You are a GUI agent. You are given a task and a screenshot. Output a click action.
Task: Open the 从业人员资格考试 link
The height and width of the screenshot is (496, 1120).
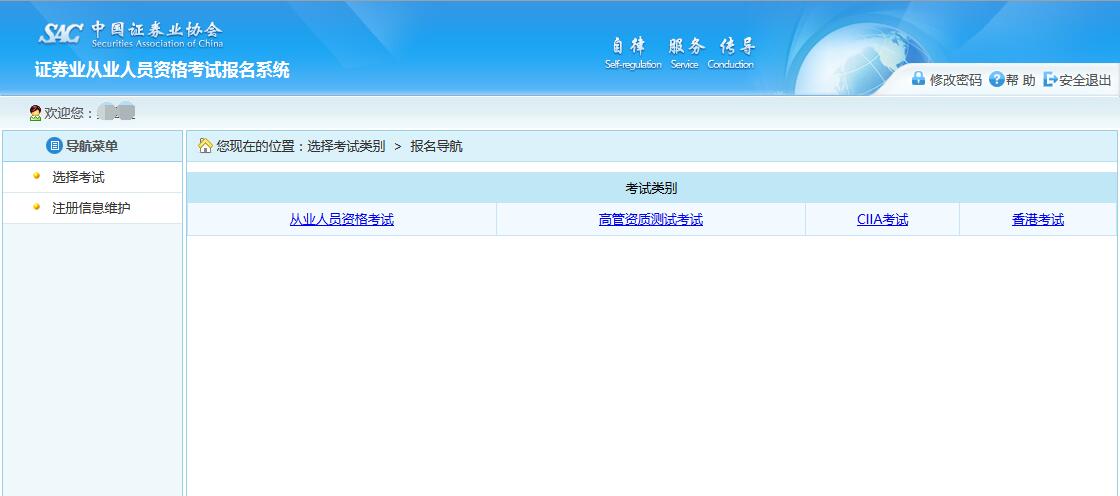pos(341,220)
